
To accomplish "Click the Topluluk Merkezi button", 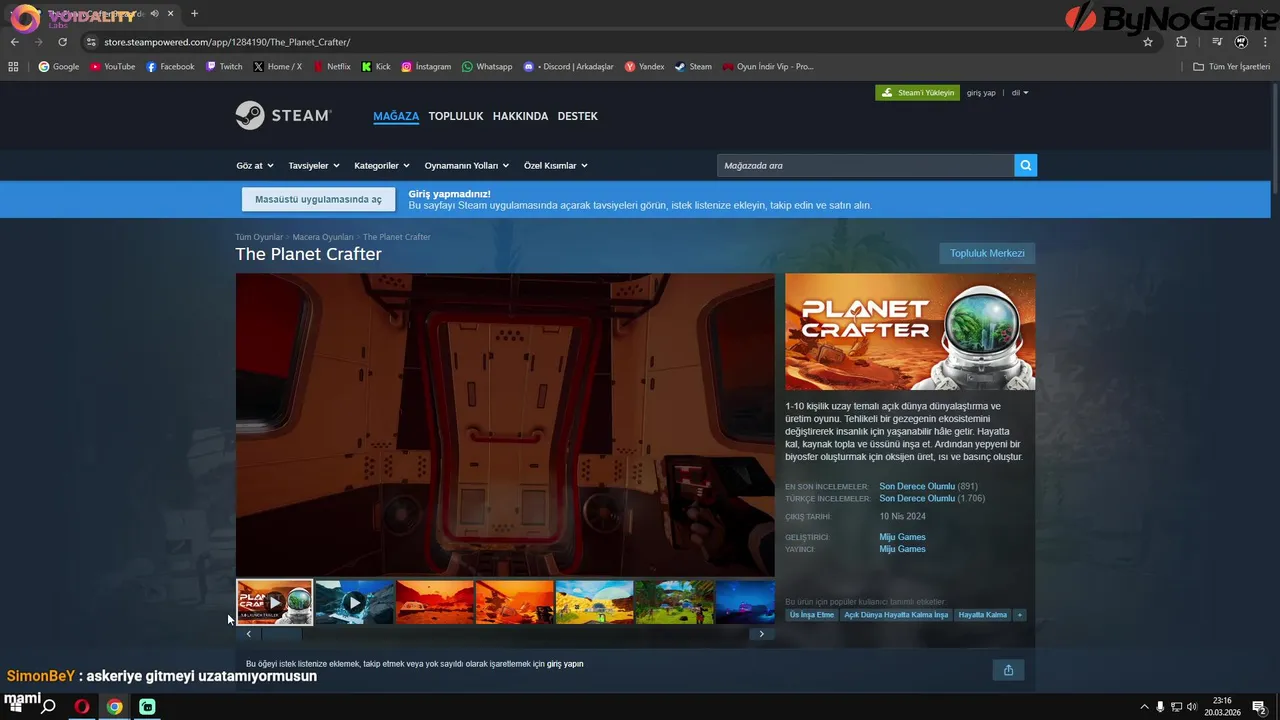I will (987, 253).
